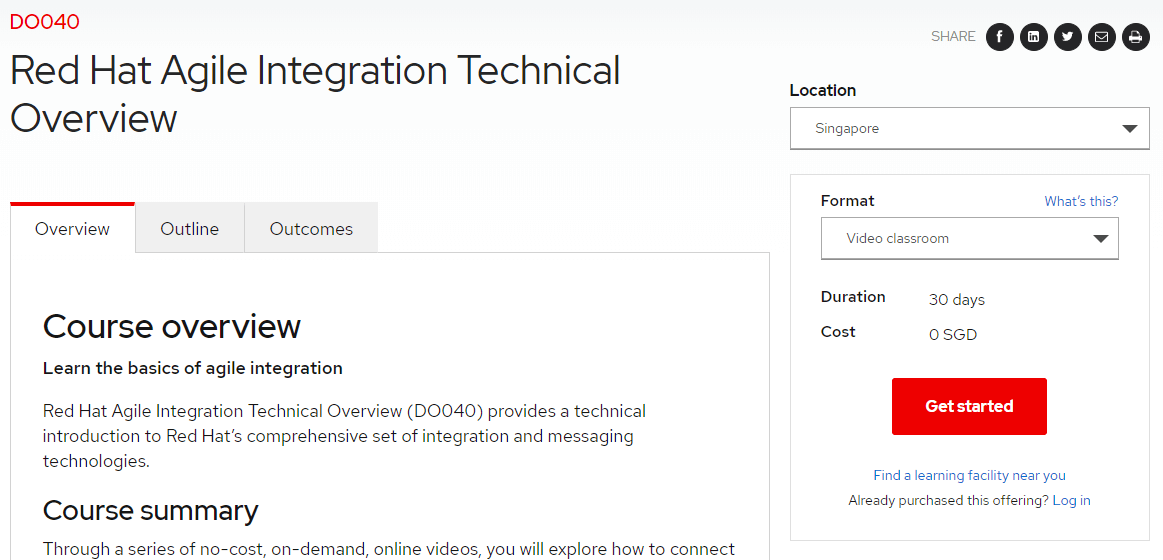Print the page using printer icon
This screenshot has width=1163, height=560.
coord(1136,37)
